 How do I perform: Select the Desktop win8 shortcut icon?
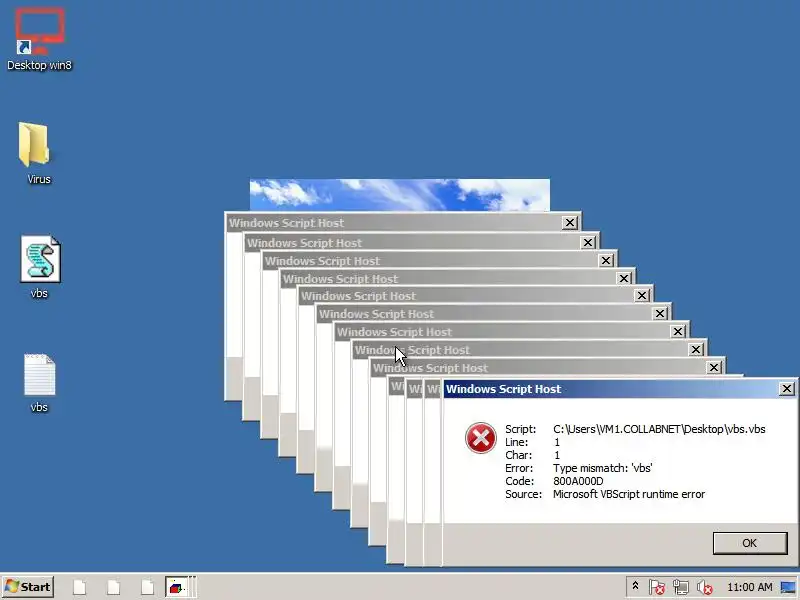pos(39,39)
